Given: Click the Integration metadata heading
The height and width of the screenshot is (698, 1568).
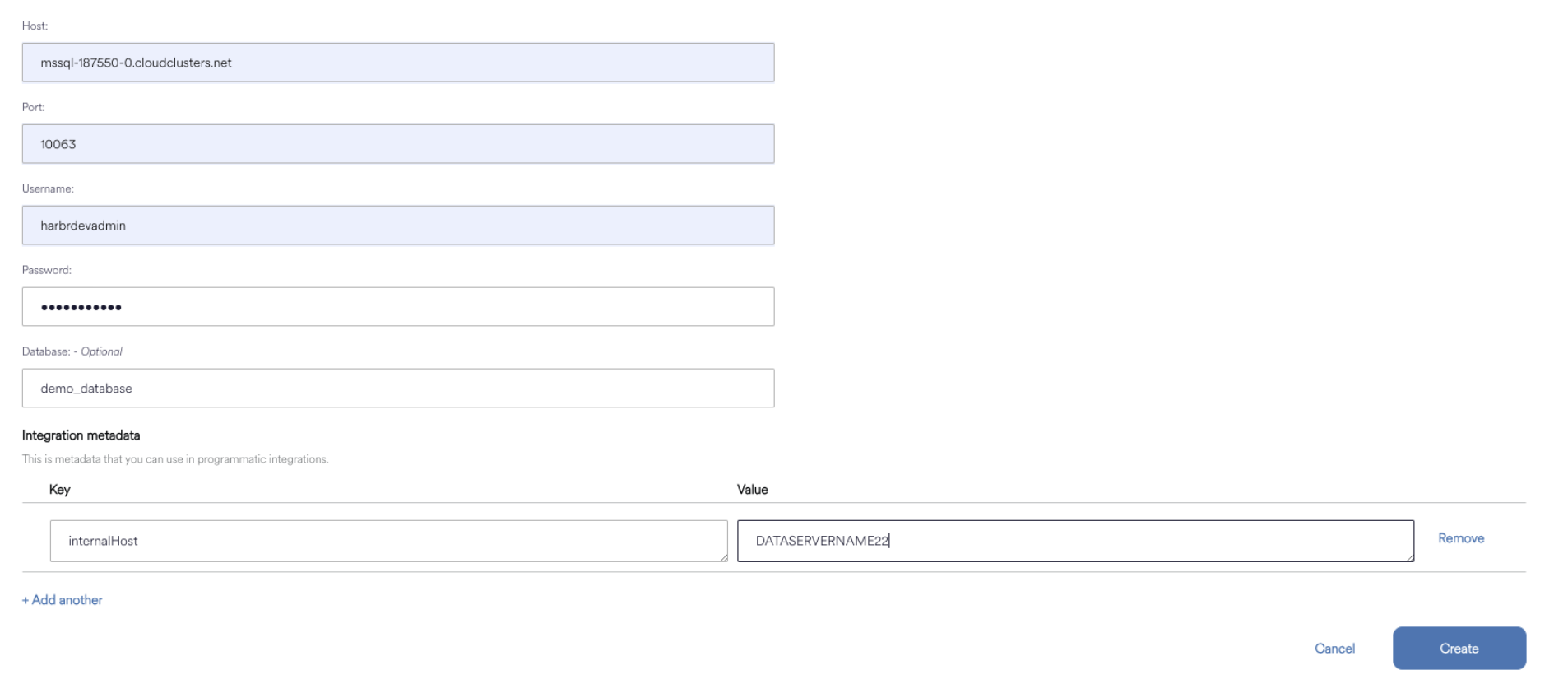Looking at the screenshot, I should [81, 435].
